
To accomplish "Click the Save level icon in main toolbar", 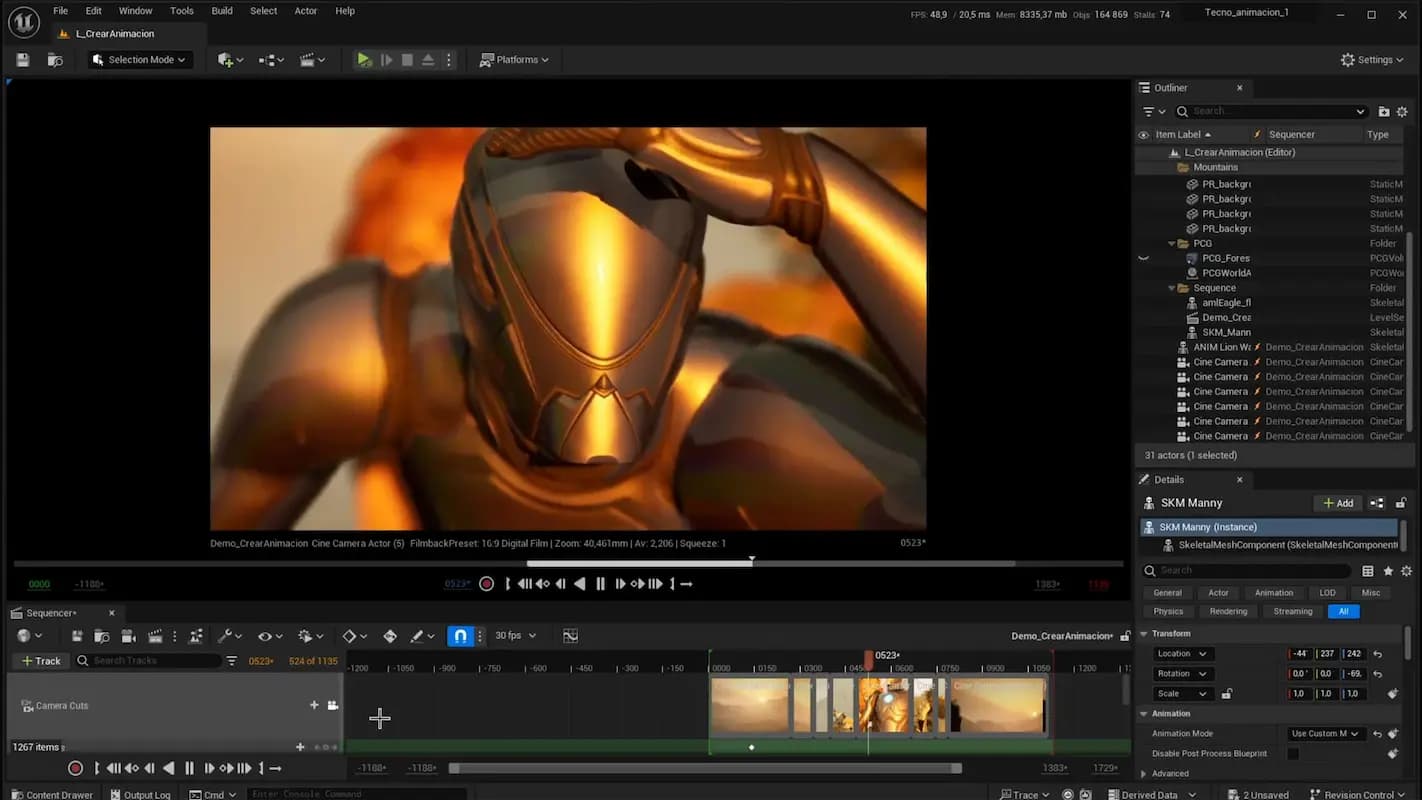I will pos(23,60).
